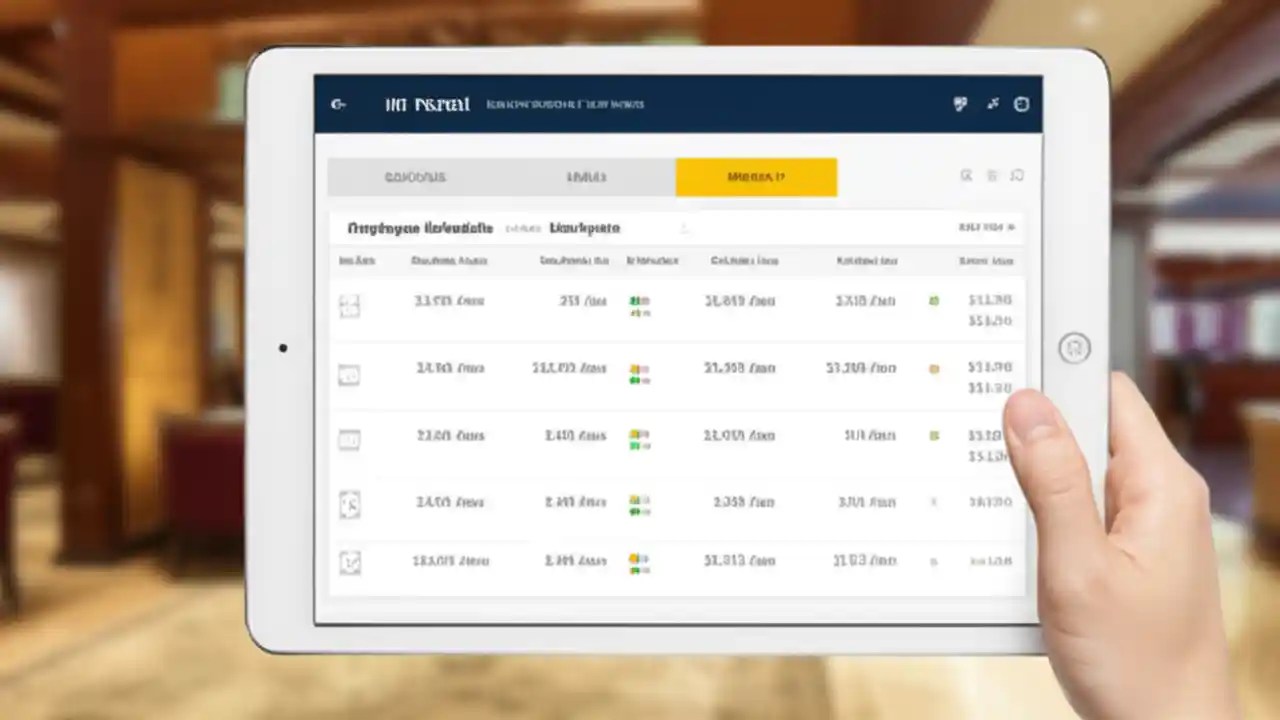Viewport: 1280px width, 720px height.
Task: Select the filter icon above the table
Action: pos(992,176)
